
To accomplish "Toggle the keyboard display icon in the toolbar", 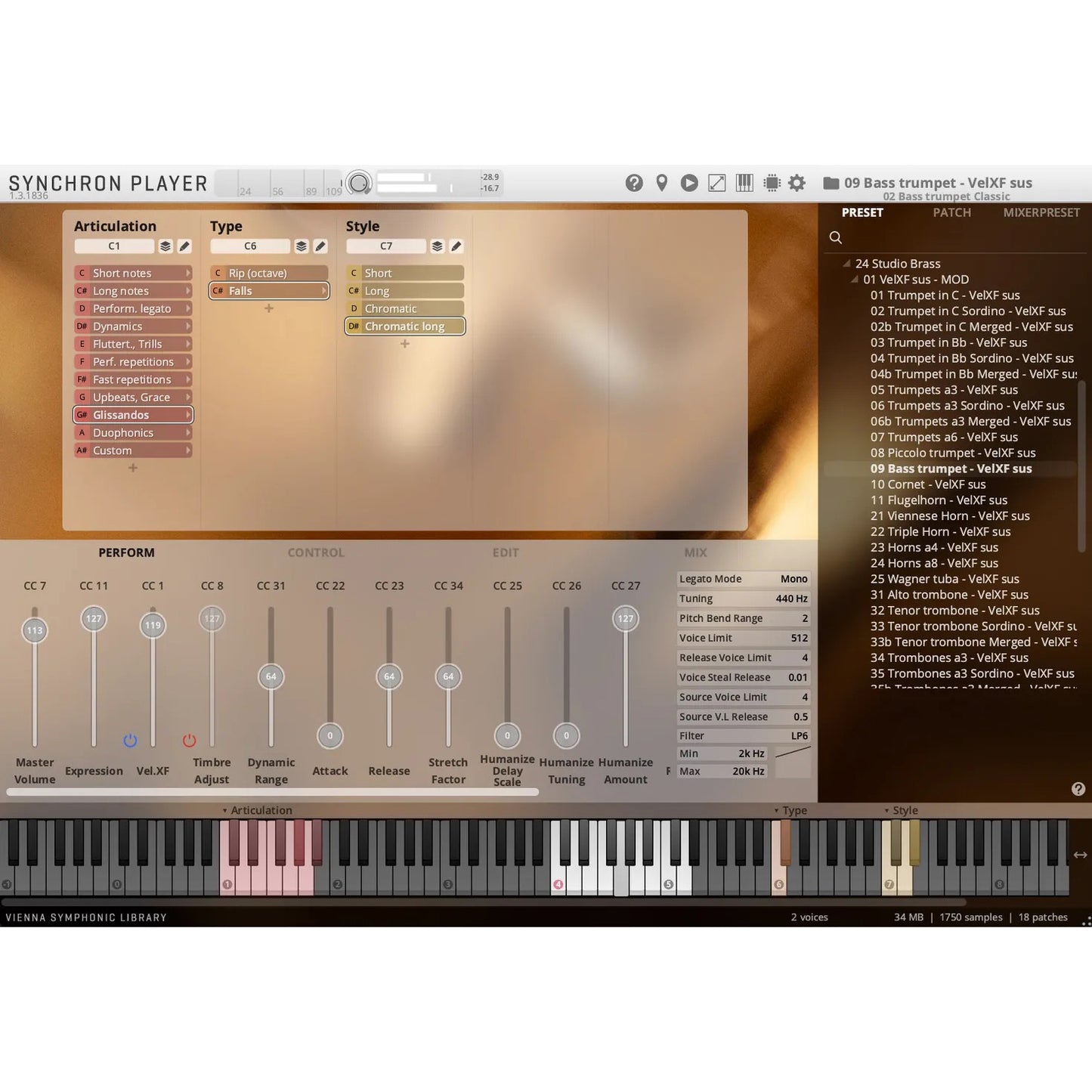I will coord(744,183).
